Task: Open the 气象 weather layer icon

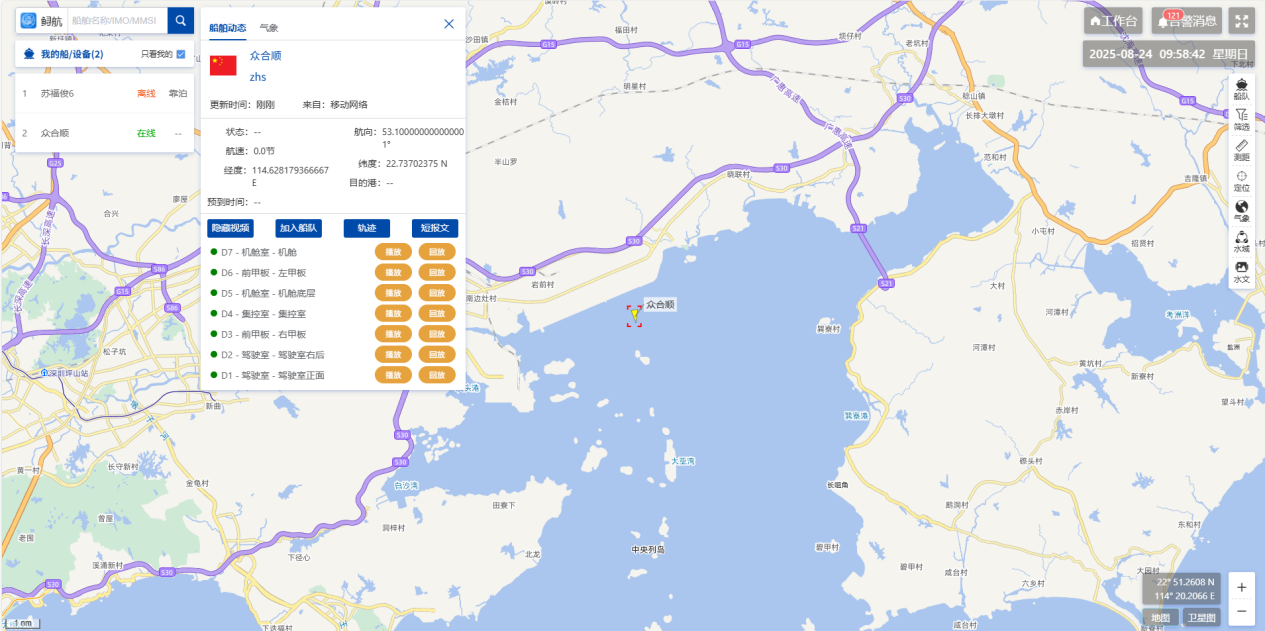Action: (x=1241, y=211)
